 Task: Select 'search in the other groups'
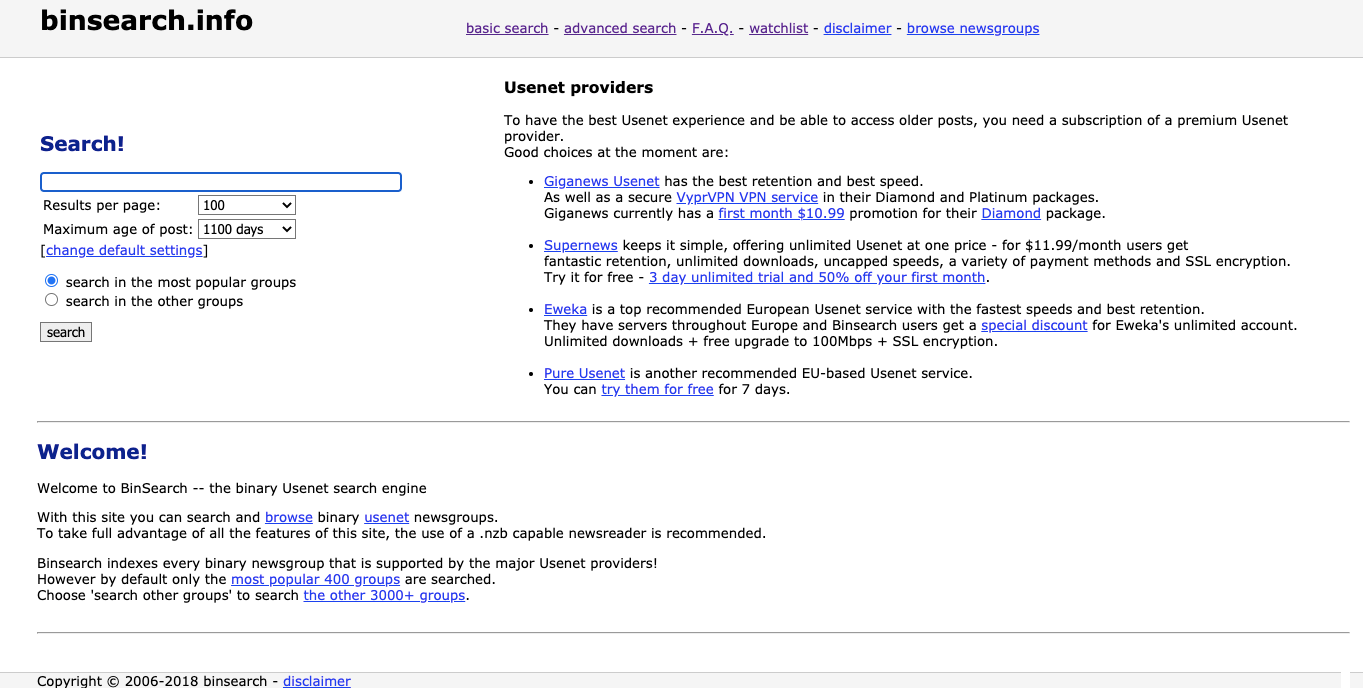coord(51,299)
